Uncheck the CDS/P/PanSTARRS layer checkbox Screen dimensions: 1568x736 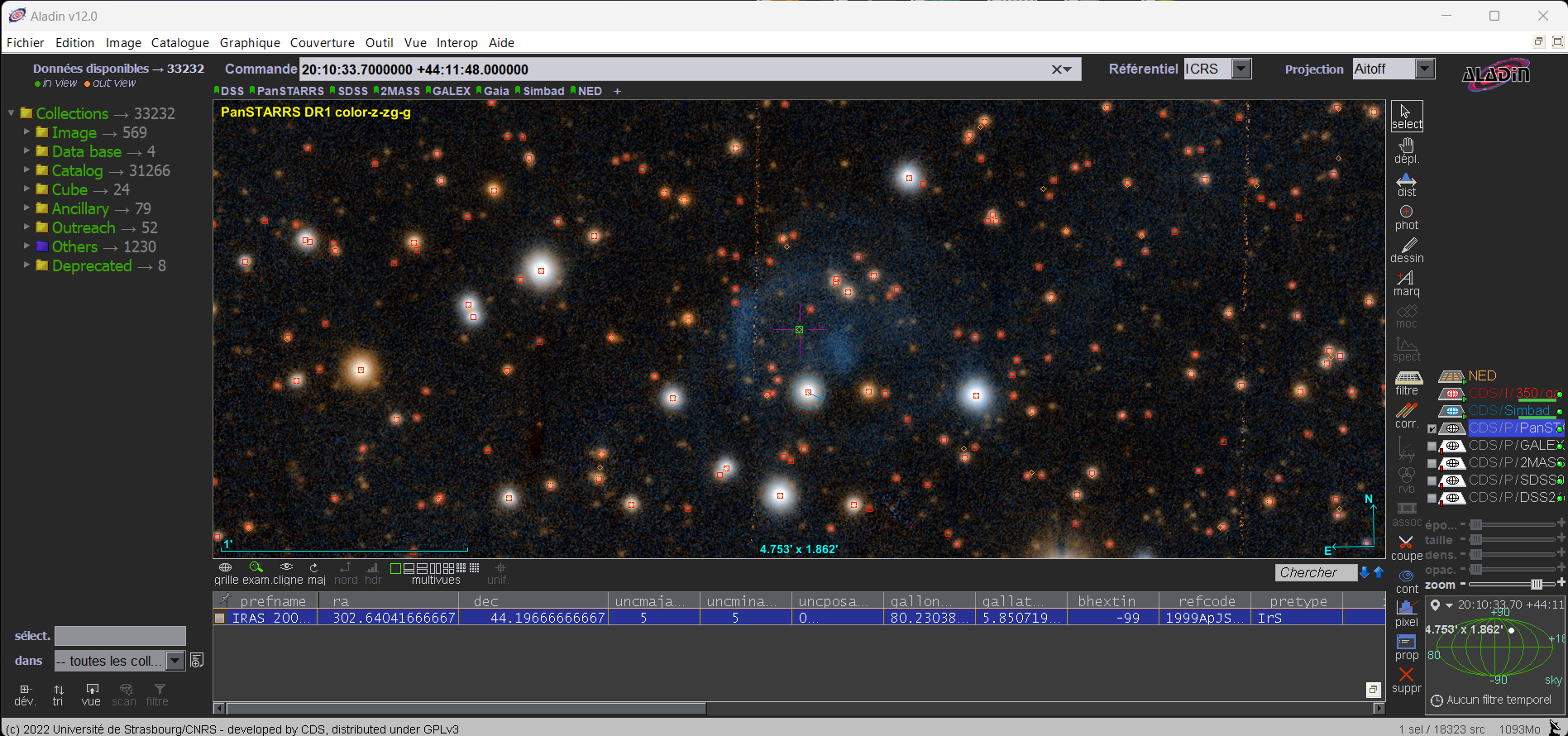coord(1432,428)
